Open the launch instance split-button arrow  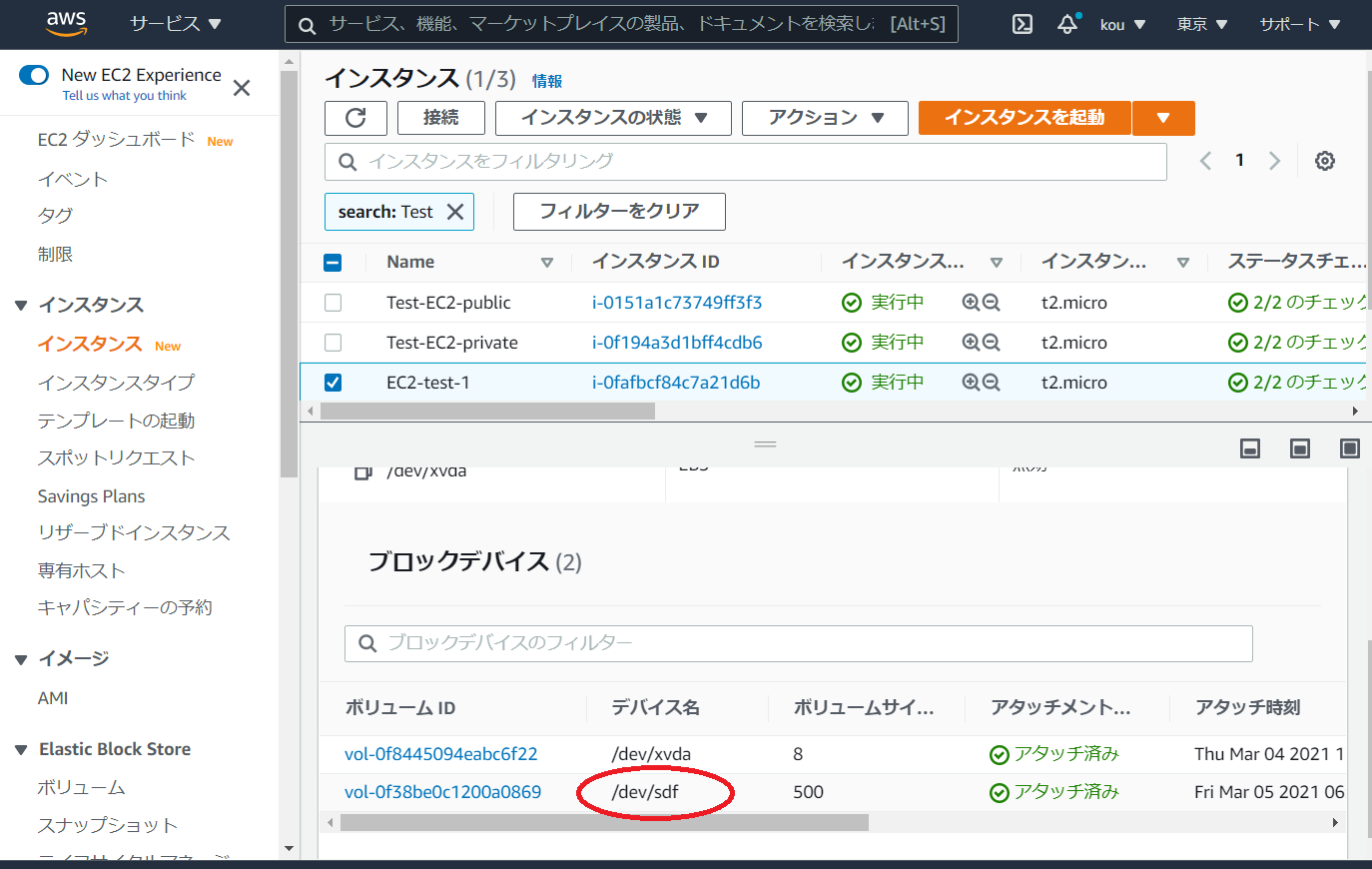(1163, 118)
